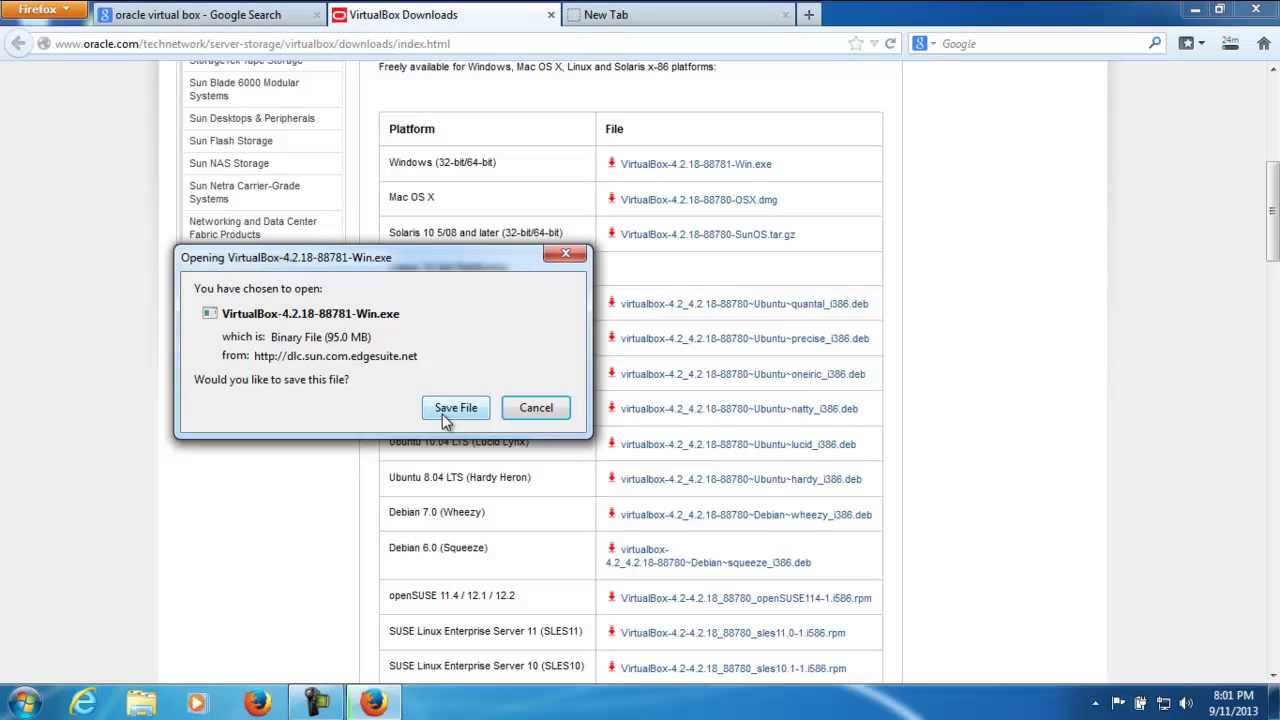The height and width of the screenshot is (720, 1280).
Task: Switch to oracle virtual box Google Search tab
Action: 198,15
